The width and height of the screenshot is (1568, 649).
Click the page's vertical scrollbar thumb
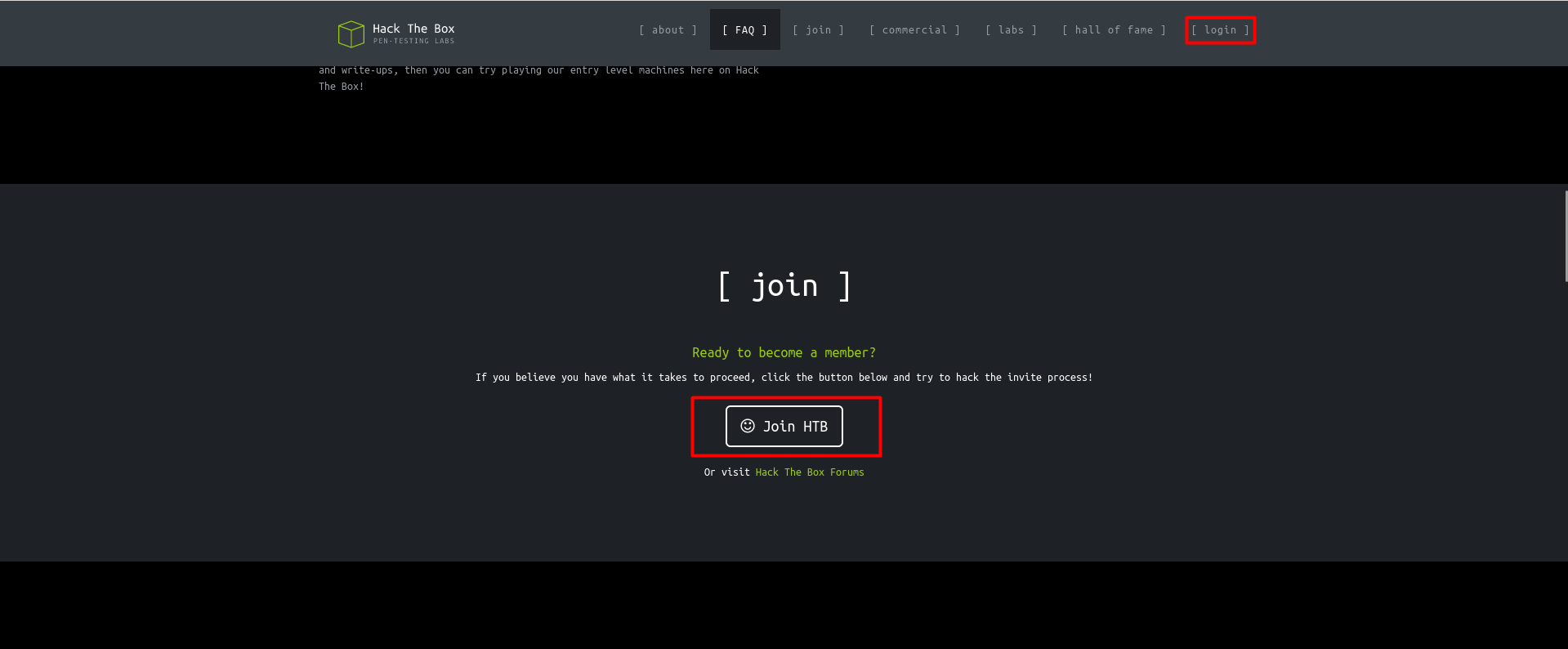[1565, 236]
